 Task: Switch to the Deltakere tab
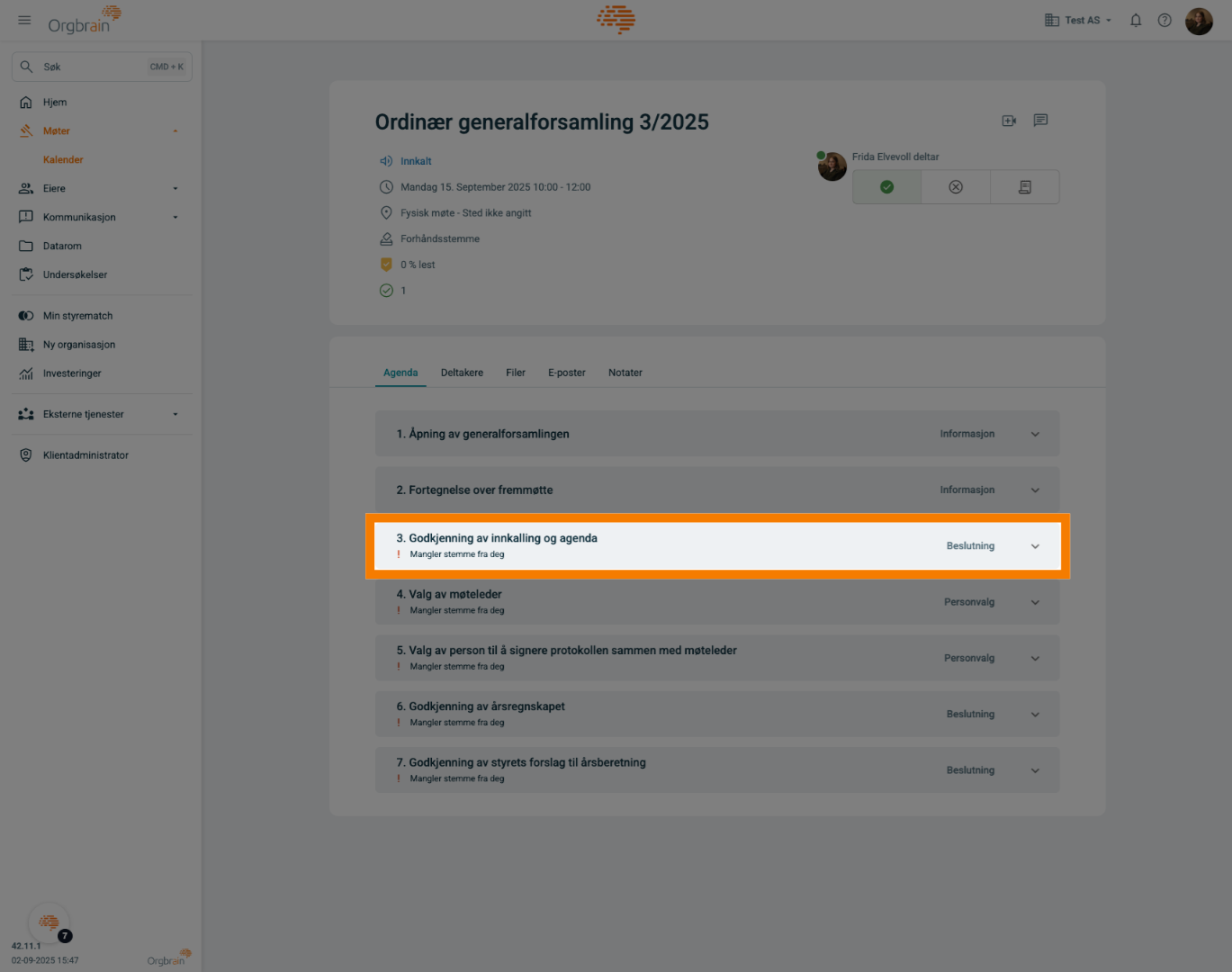click(x=462, y=373)
